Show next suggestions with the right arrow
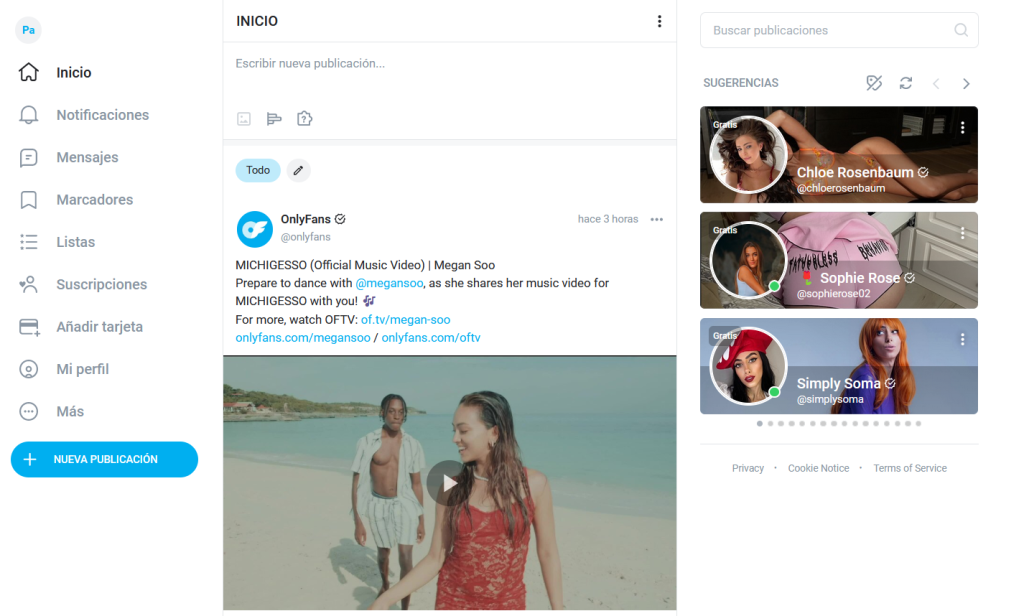Screen dimensions: 1024x616 pyautogui.click(x=965, y=84)
